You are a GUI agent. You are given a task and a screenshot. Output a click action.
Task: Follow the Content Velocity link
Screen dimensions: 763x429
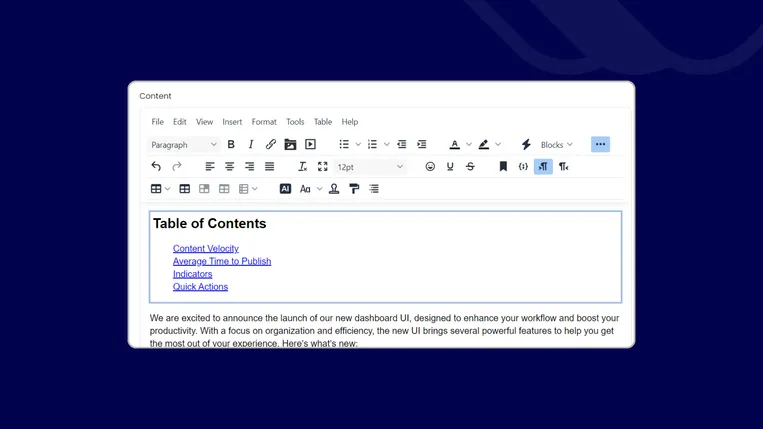coord(206,249)
